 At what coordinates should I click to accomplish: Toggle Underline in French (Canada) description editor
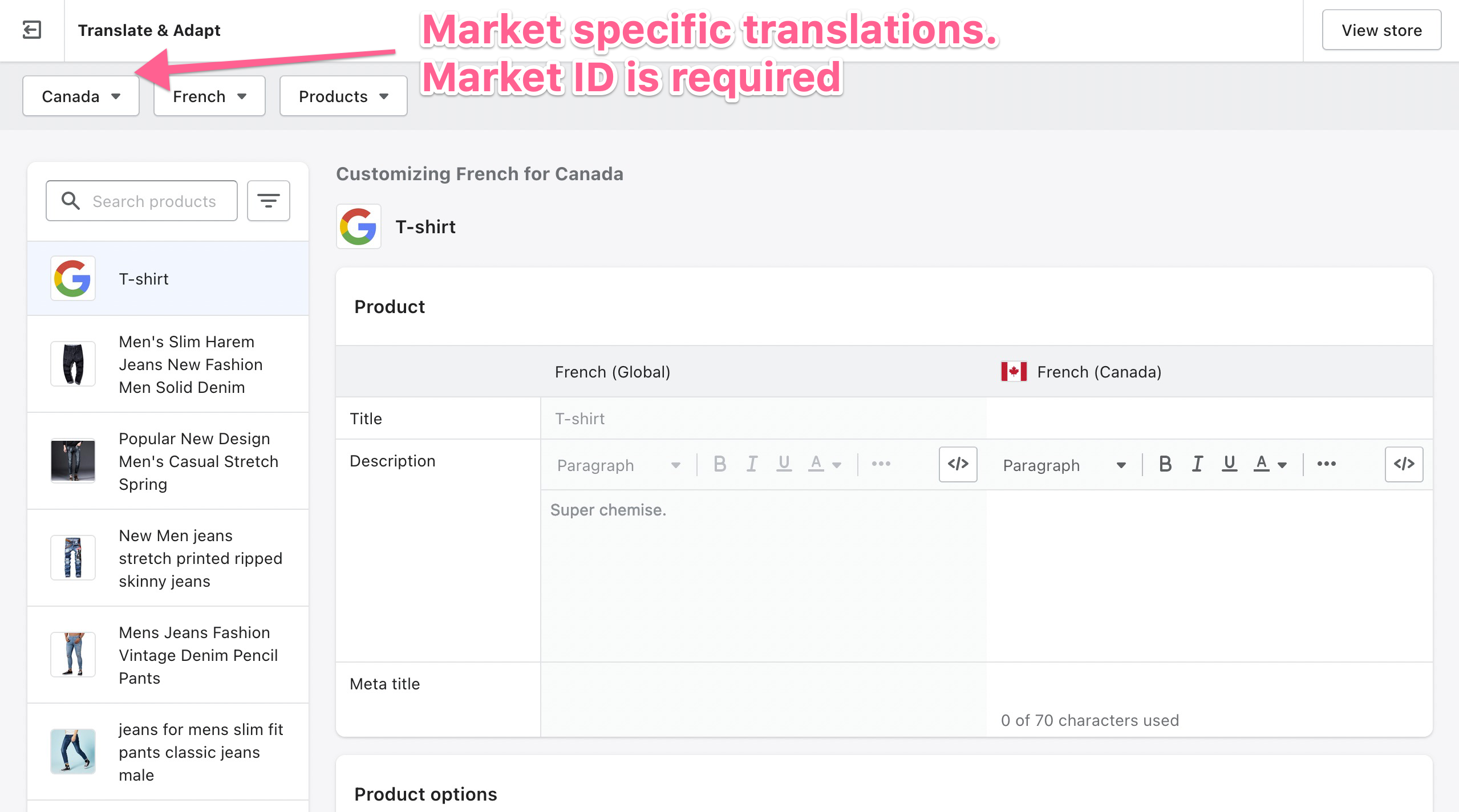pos(1229,464)
